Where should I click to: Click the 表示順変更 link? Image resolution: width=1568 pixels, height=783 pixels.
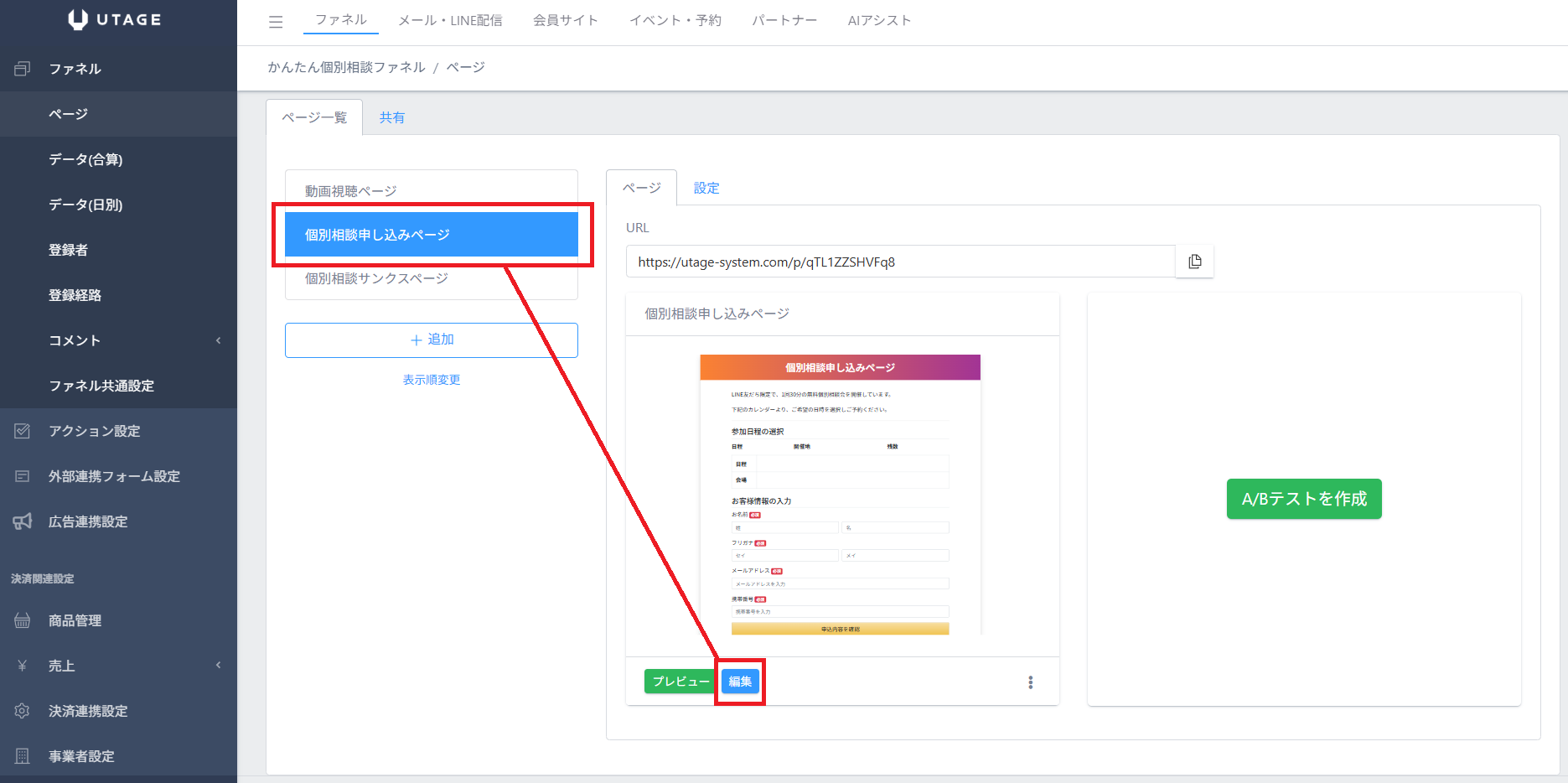(431, 380)
